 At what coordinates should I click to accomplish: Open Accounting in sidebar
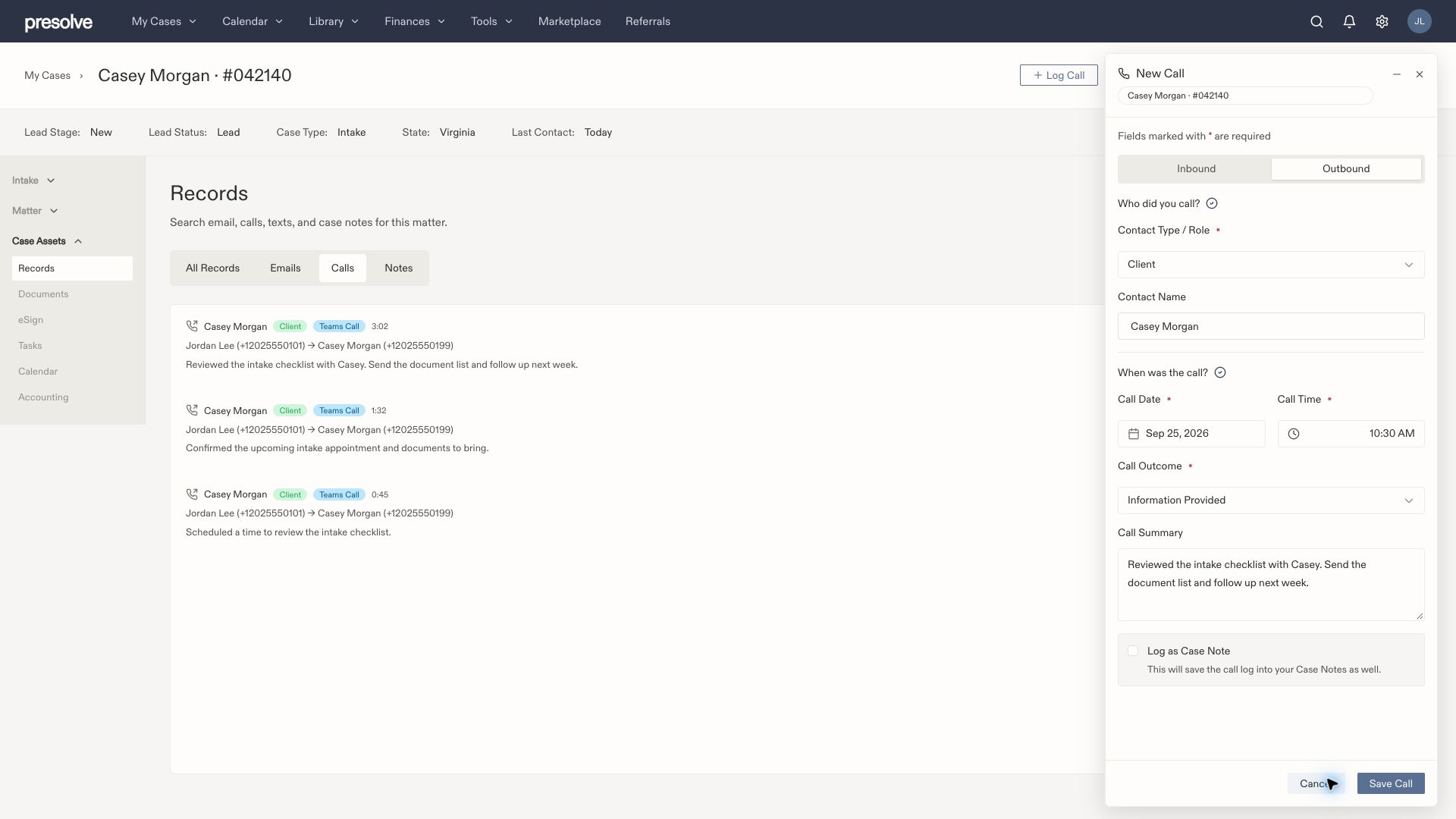[x=43, y=397]
